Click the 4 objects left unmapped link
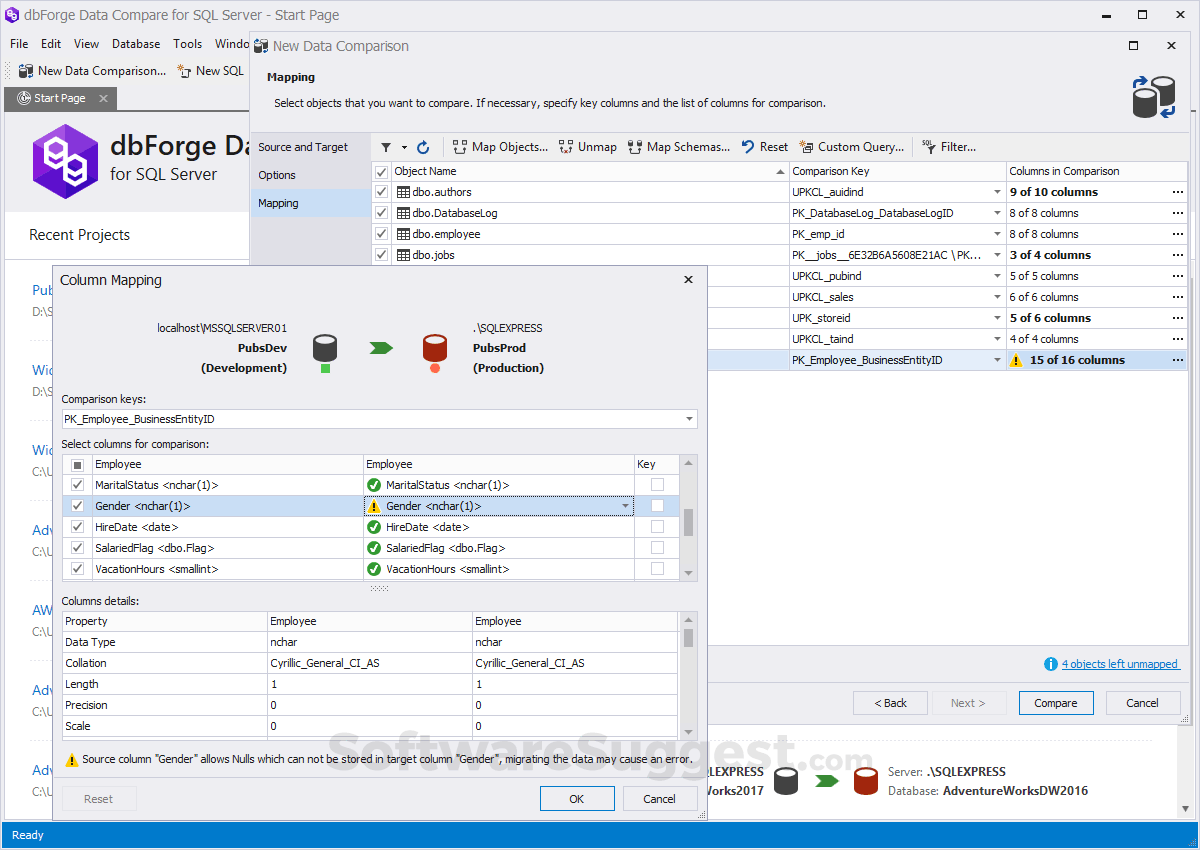1200x850 pixels. tap(1119, 663)
